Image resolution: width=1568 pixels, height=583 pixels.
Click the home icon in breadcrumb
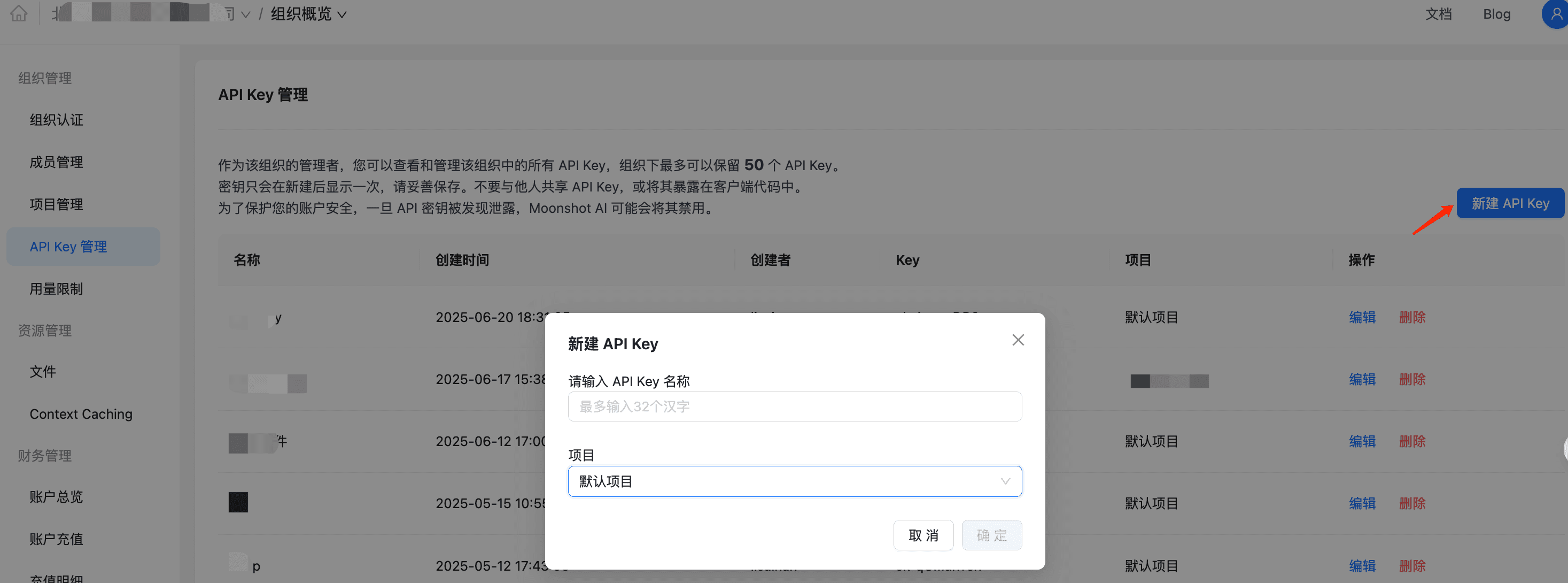(x=19, y=13)
